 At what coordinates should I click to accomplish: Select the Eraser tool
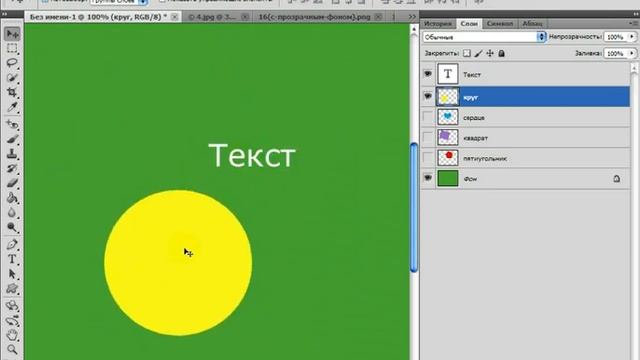(12, 183)
